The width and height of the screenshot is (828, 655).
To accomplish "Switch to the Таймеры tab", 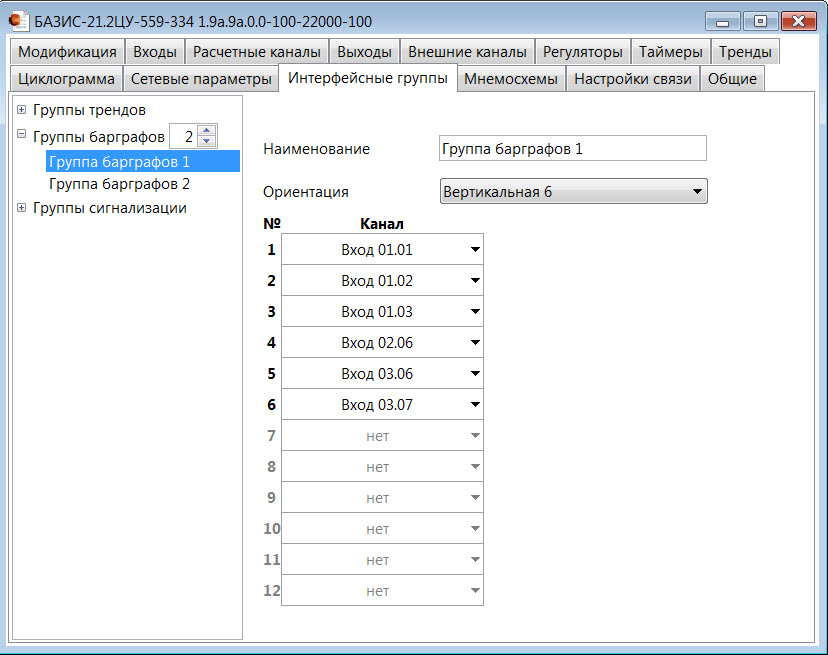I will coord(671,52).
